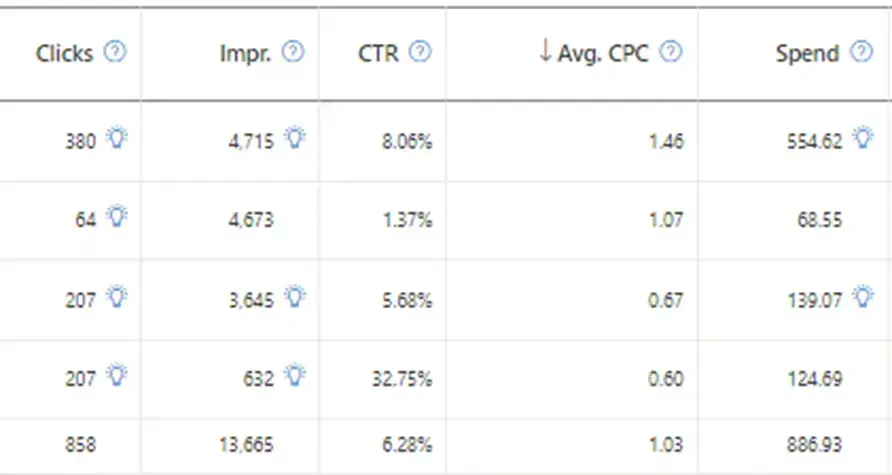Click the Spend column help icon

pyautogui.click(x=861, y=52)
